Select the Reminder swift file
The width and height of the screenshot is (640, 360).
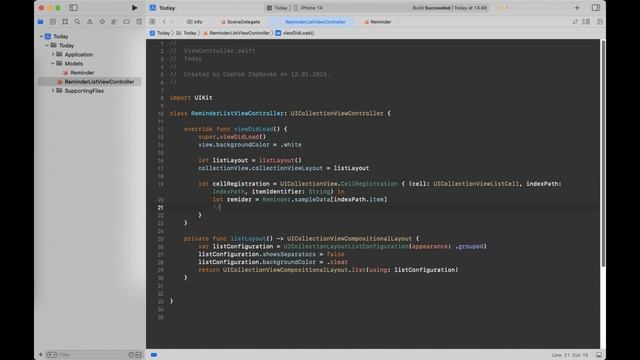pyautogui.click(x=82, y=73)
